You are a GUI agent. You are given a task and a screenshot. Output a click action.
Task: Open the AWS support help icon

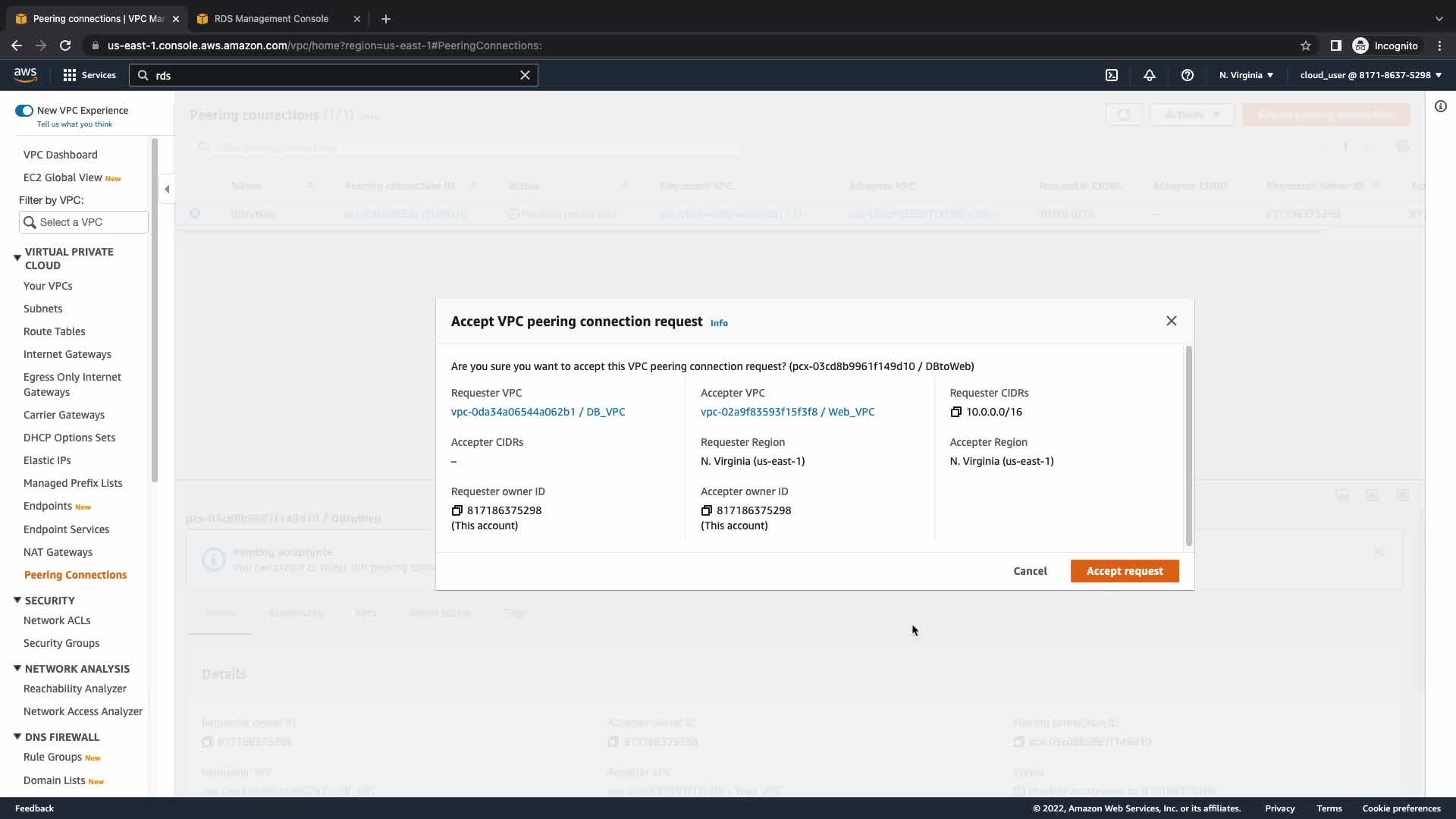1188,75
